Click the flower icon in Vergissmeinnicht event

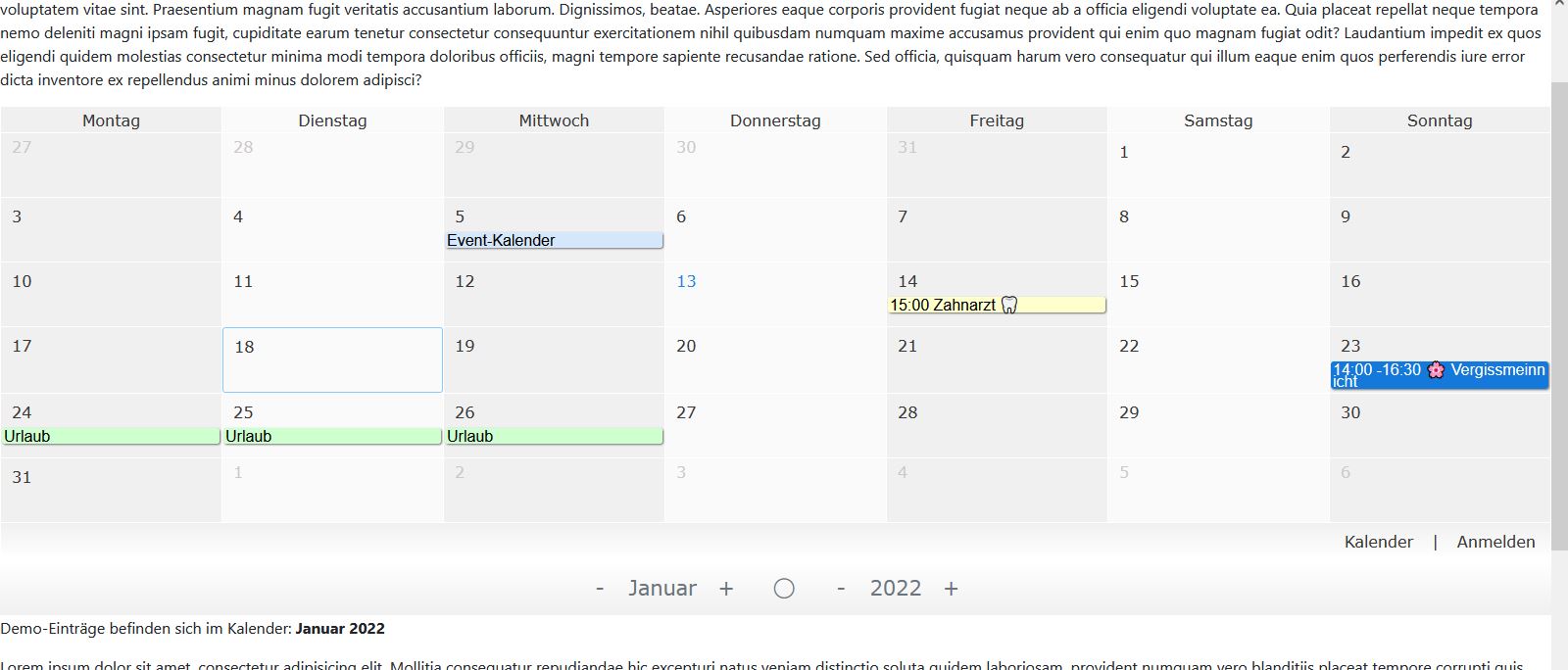click(1436, 370)
